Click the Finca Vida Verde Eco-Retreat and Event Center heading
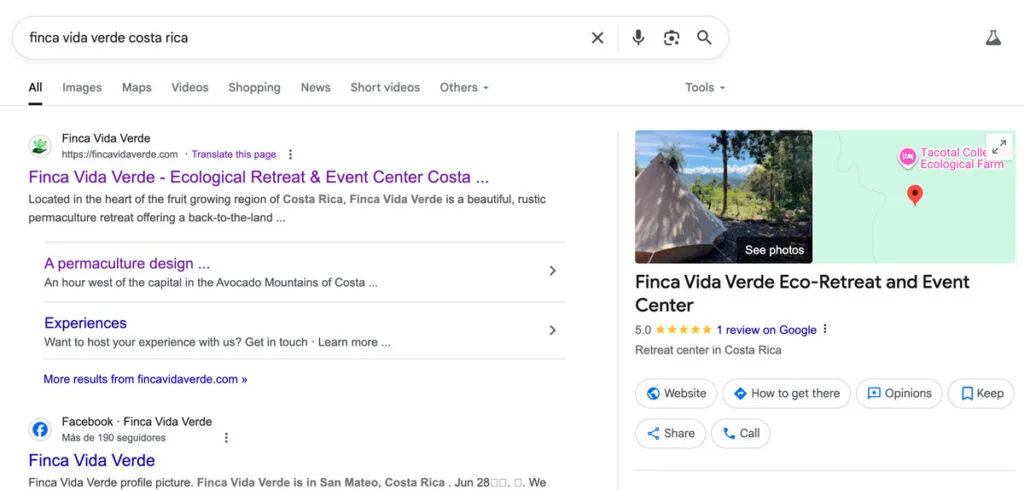Screen dimensions: 1024x490 tap(802, 293)
